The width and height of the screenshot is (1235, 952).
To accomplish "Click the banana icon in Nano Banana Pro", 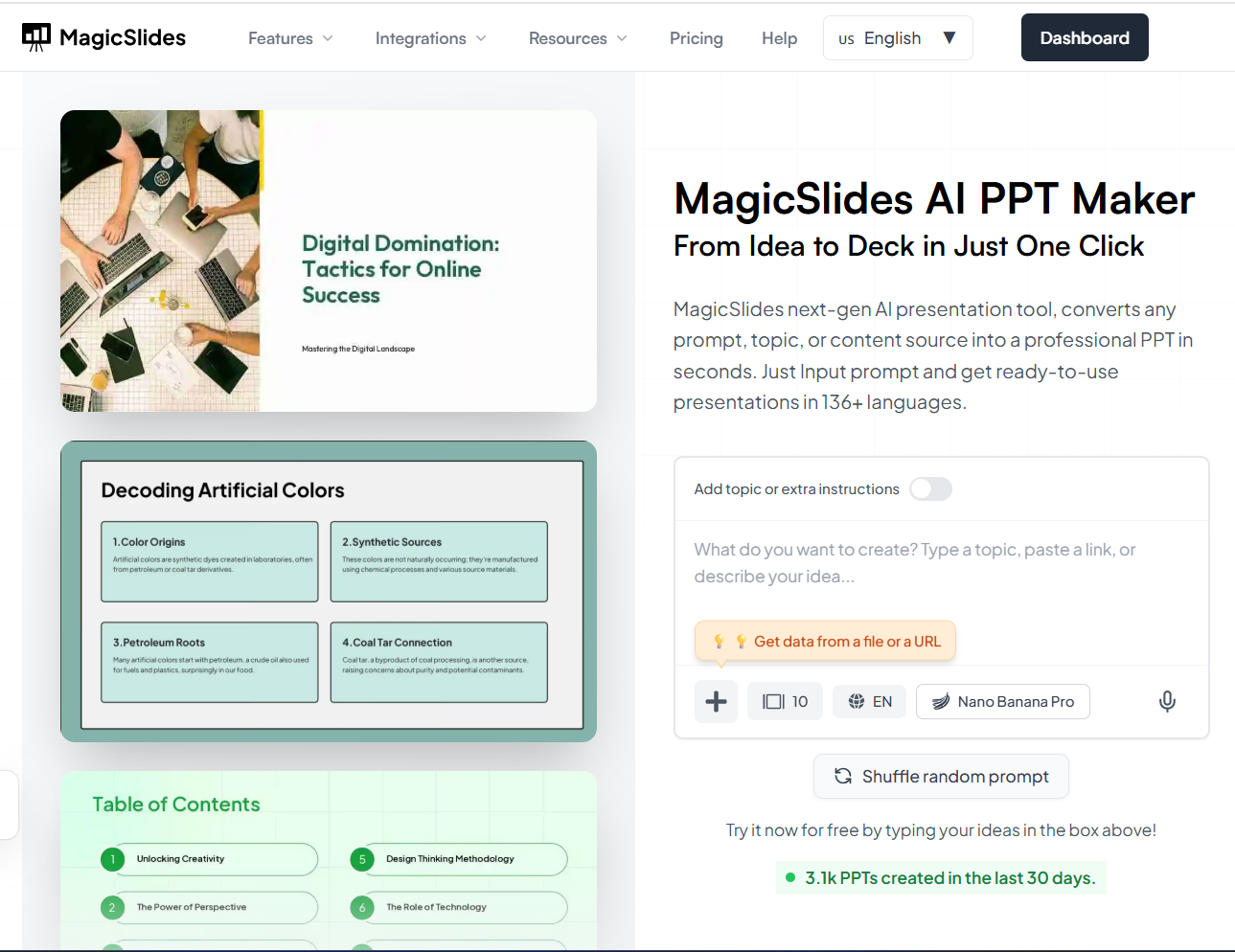I will (x=941, y=702).
